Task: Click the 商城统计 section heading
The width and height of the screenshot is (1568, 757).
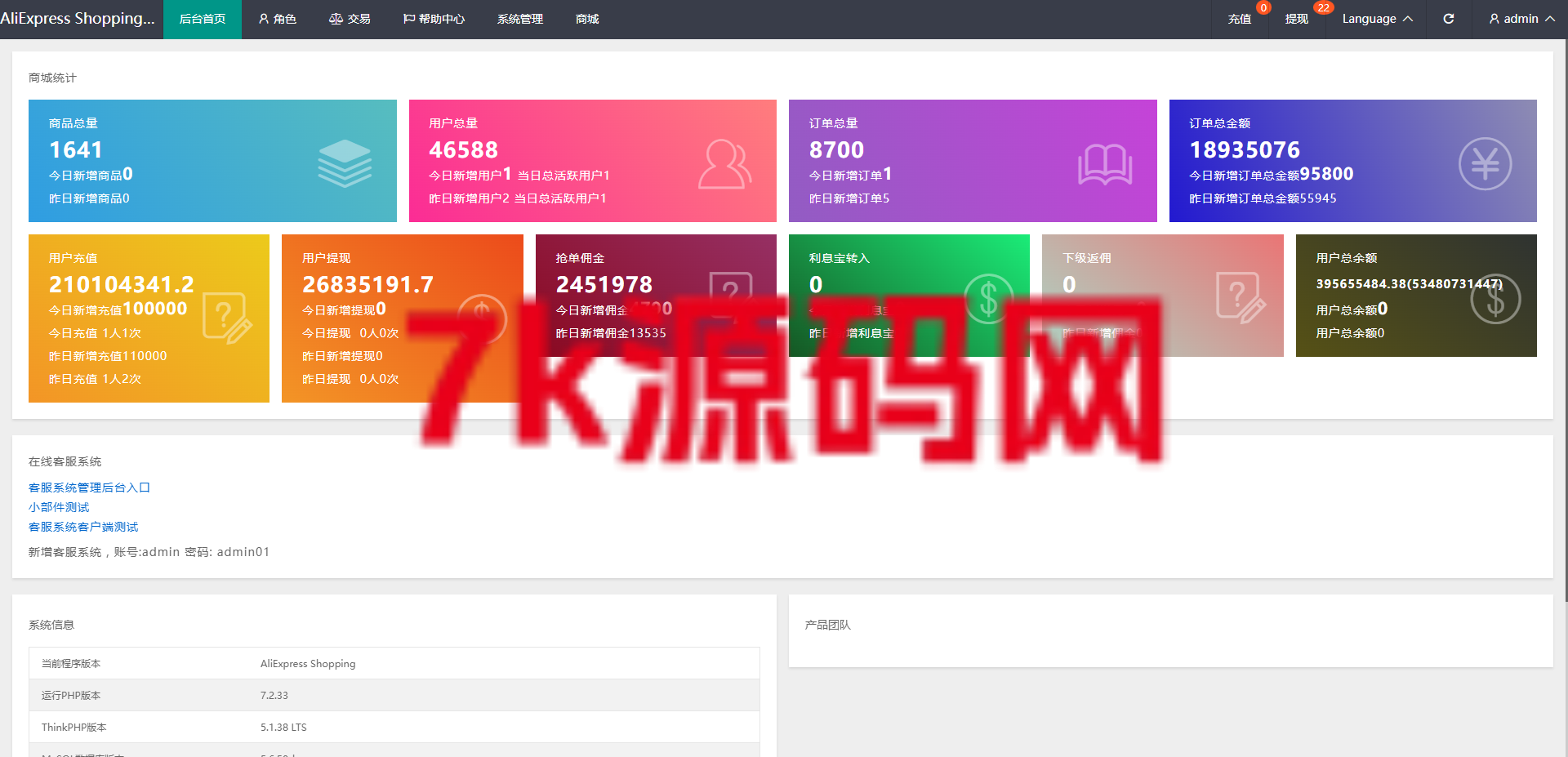Action: (x=52, y=78)
